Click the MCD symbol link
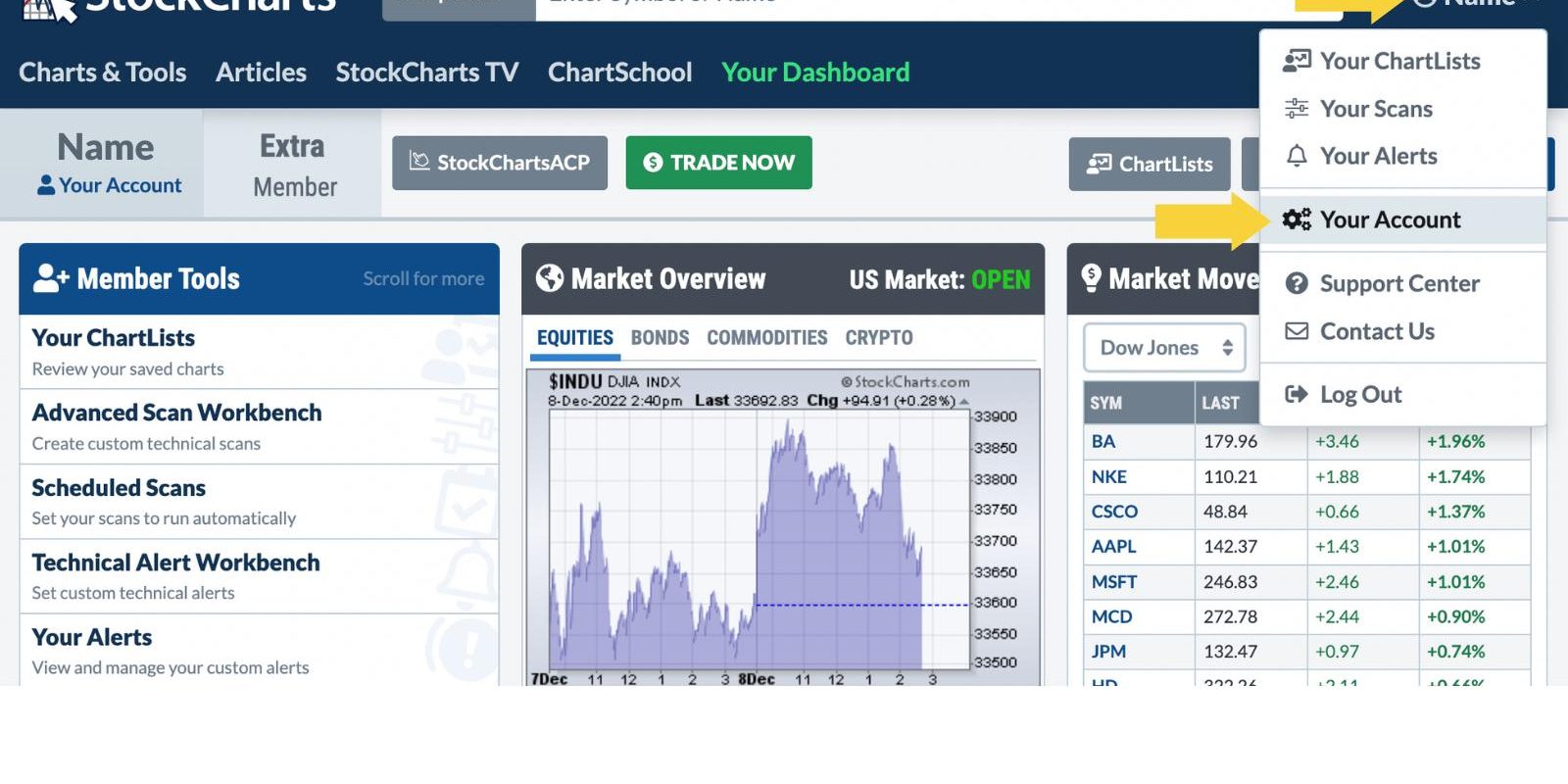The width and height of the screenshot is (1568, 784). tap(1111, 616)
